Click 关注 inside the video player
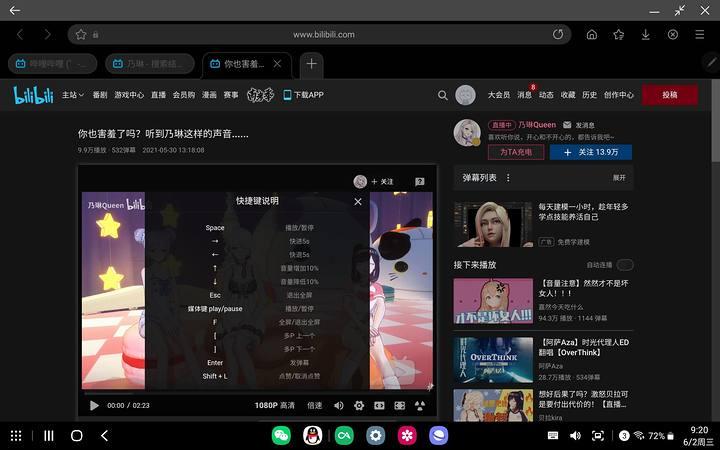720x450 pixels. (382, 182)
